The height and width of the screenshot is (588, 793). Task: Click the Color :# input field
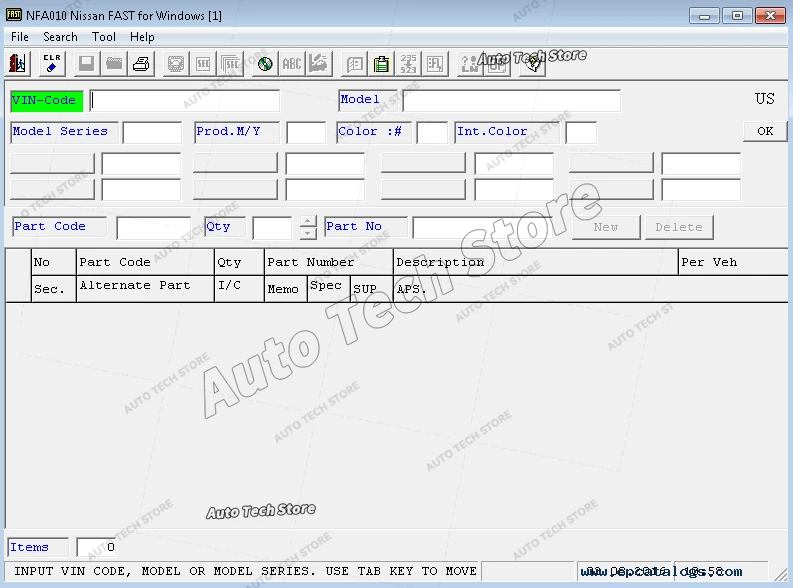point(432,132)
